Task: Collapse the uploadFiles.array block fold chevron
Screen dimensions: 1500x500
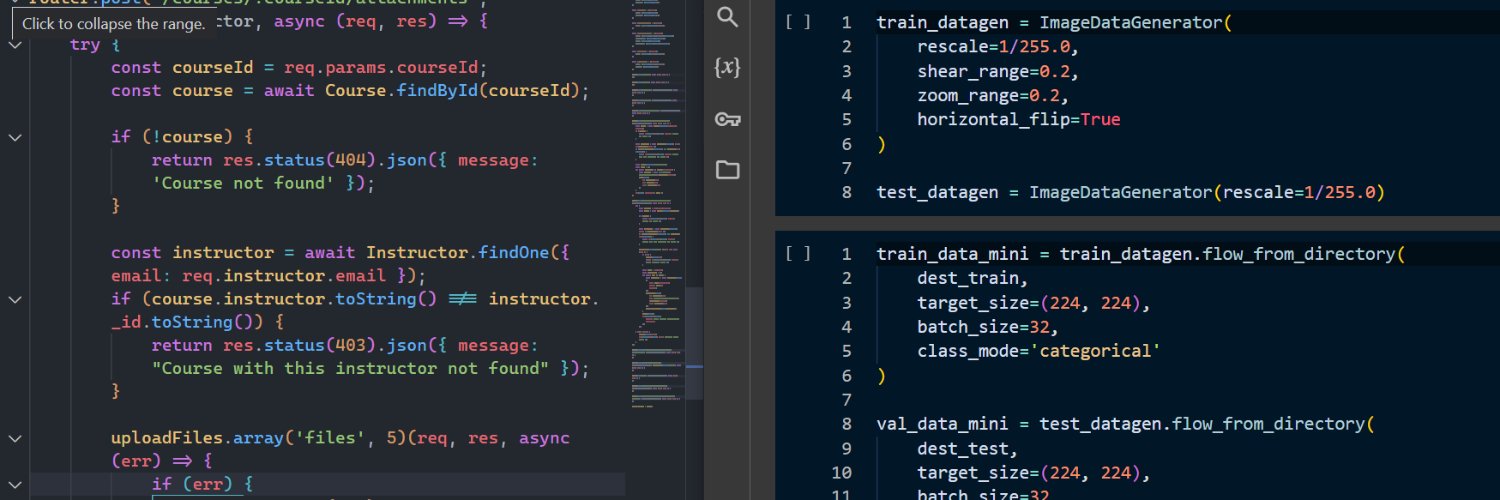Action: tap(15, 438)
